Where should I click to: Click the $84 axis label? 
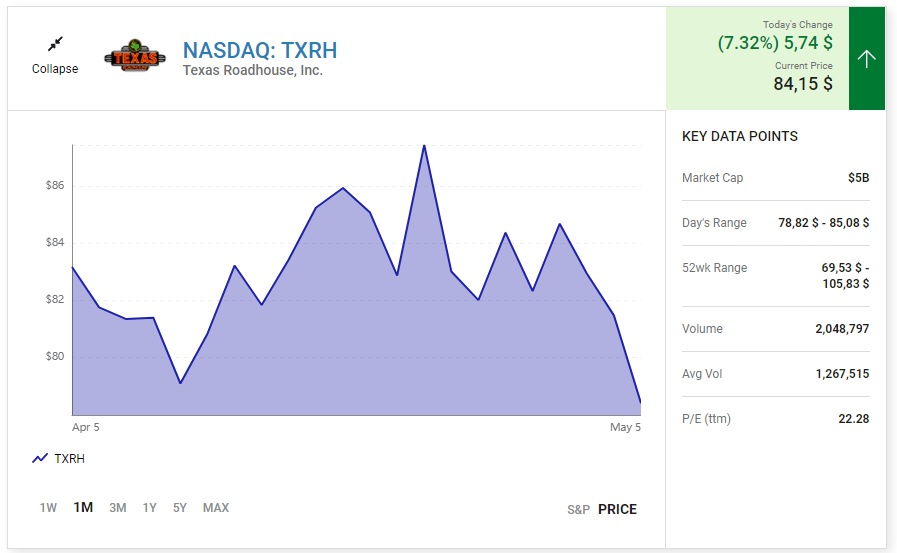pyautogui.click(x=55, y=242)
